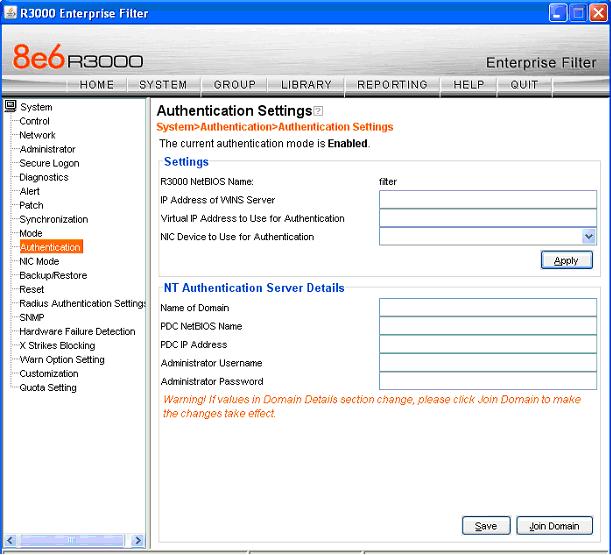
Task: Select Quota Setting in sidebar
Action: pyautogui.click(x=48, y=388)
